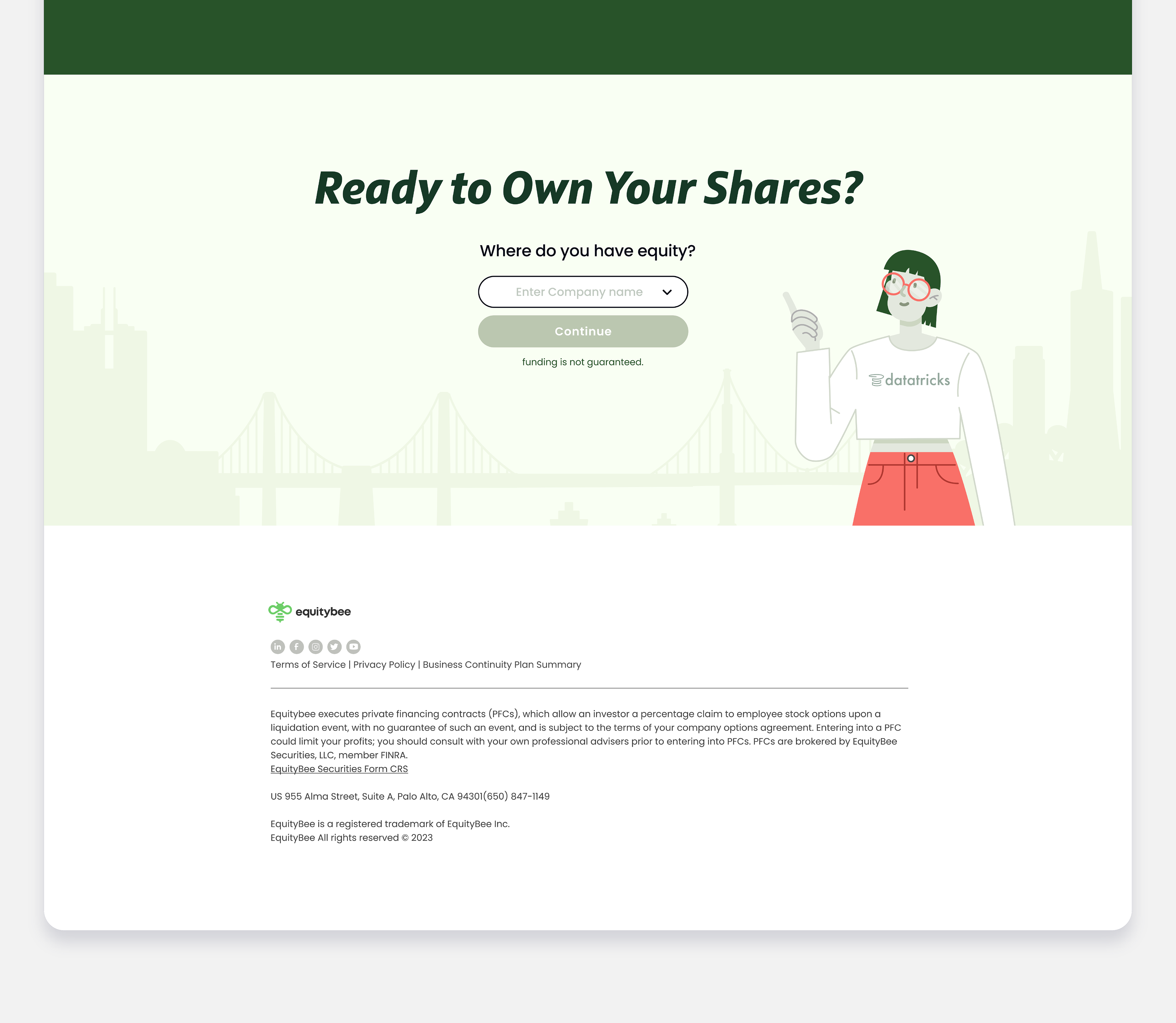Image resolution: width=1176 pixels, height=1023 pixels.
Task: Open the Privacy Policy link
Action: pyautogui.click(x=384, y=665)
